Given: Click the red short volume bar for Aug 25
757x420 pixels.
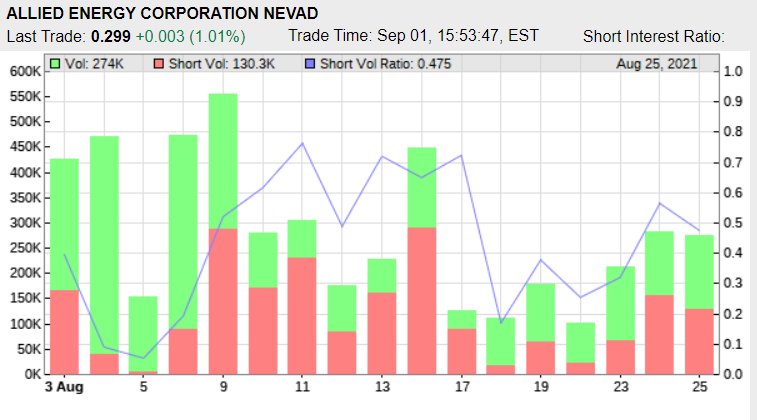Looking at the screenshot, I should (699, 341).
